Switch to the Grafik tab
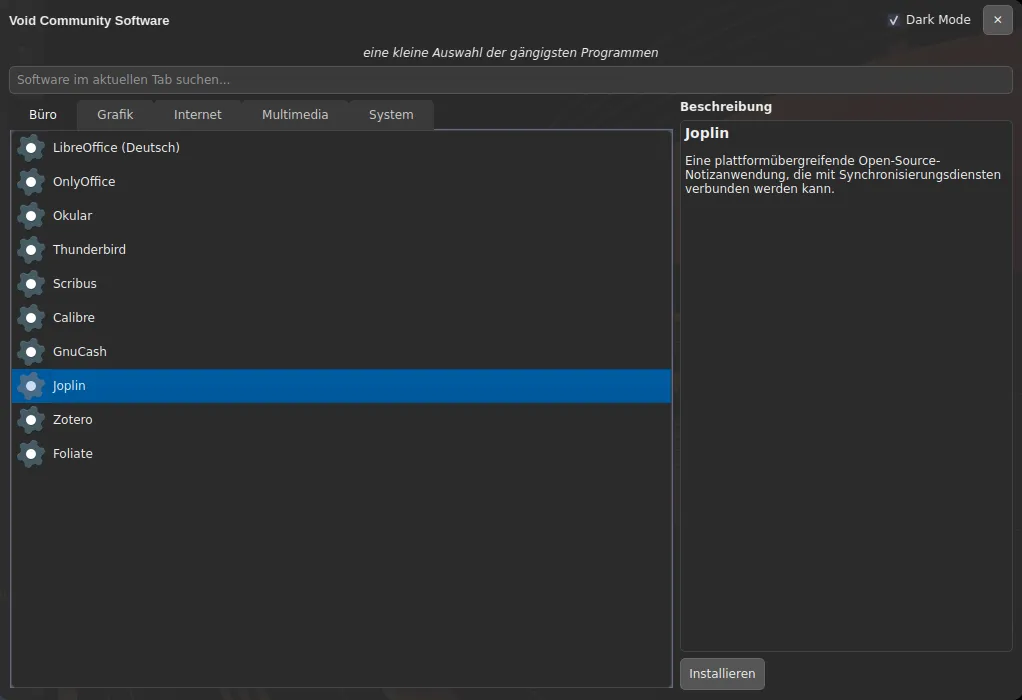The width and height of the screenshot is (1022, 700). click(115, 115)
